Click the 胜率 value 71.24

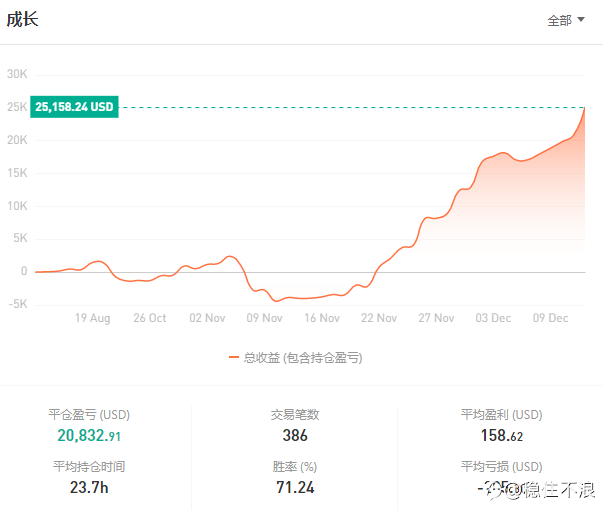coord(295,487)
